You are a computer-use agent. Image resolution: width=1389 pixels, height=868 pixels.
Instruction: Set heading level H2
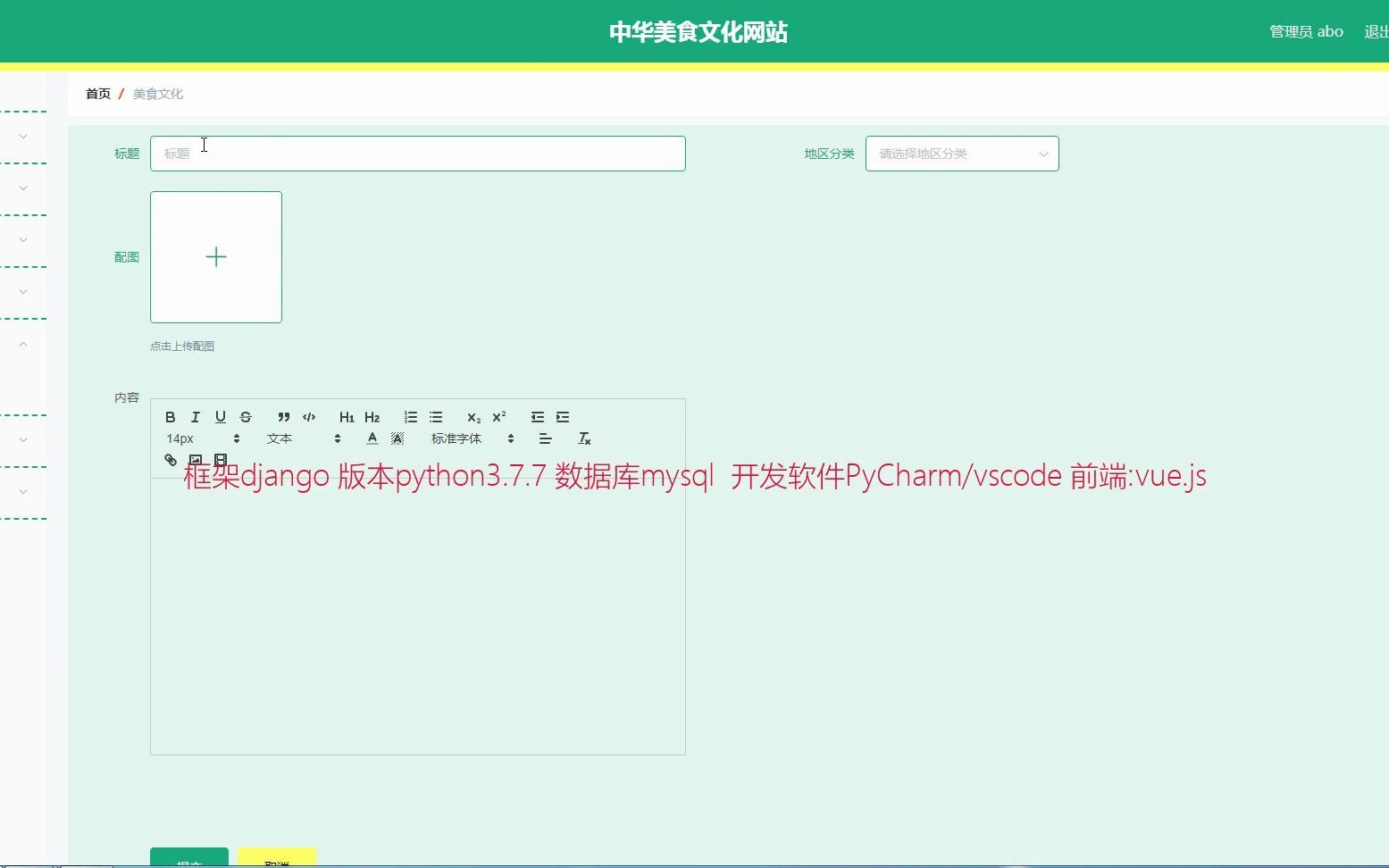click(x=372, y=417)
